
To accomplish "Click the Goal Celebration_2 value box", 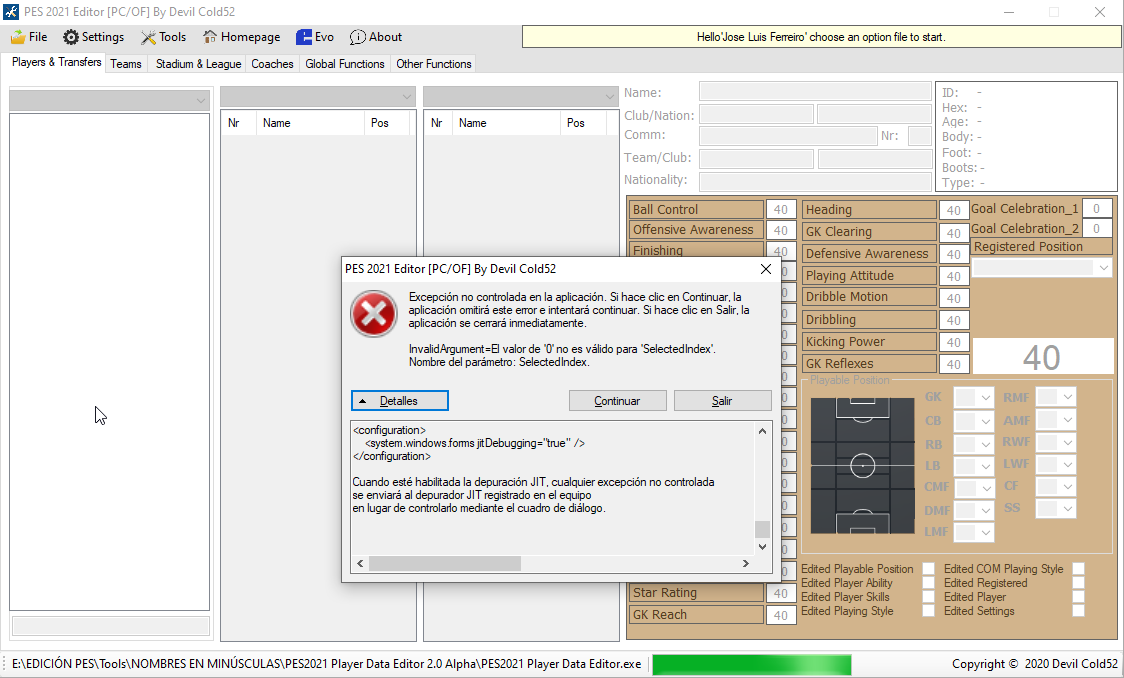I will coord(1097,229).
